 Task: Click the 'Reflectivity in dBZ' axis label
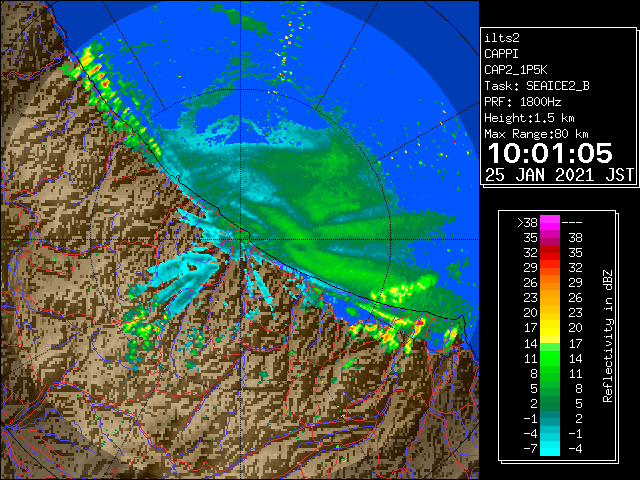tap(607, 336)
